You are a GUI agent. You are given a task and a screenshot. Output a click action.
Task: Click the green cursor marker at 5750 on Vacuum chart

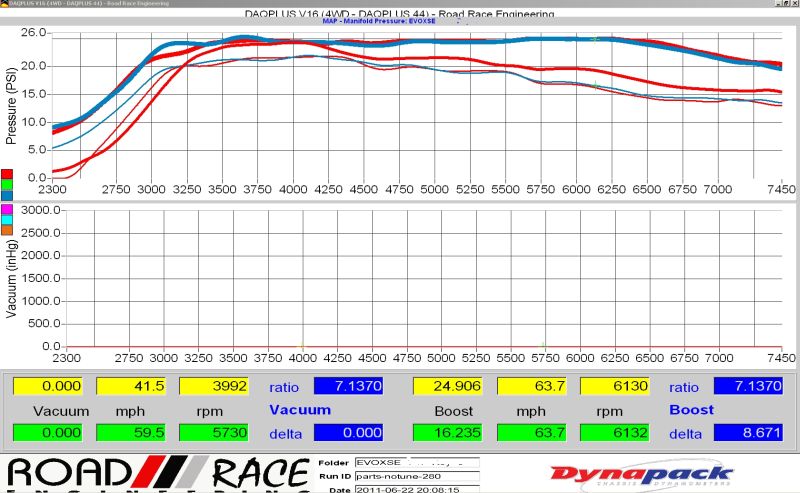tap(543, 346)
